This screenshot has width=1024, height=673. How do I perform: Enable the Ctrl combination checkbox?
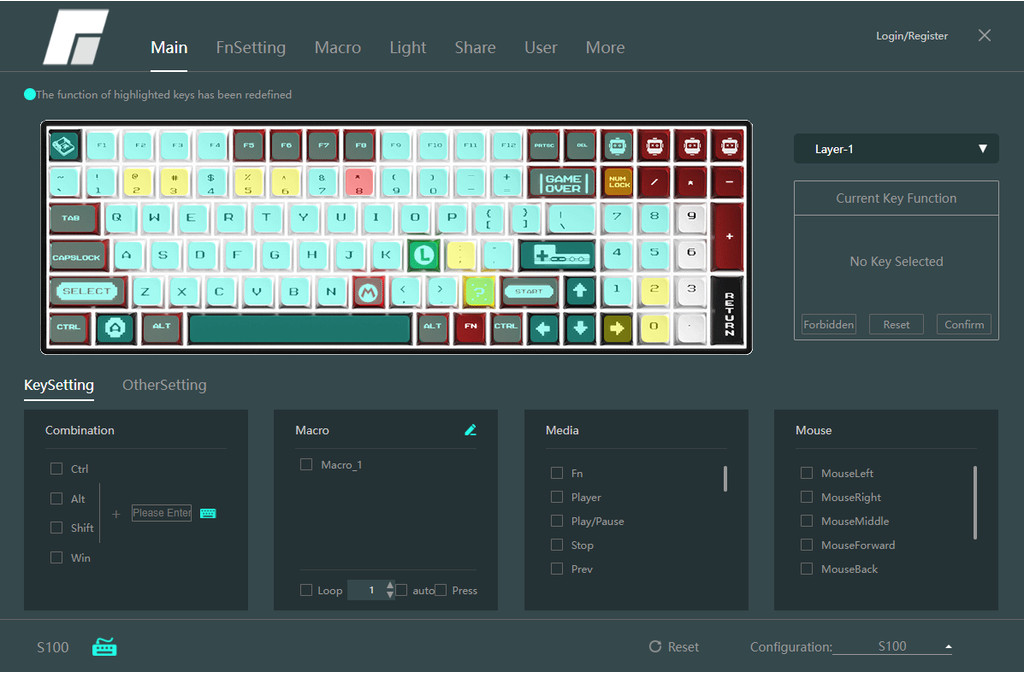(57, 469)
